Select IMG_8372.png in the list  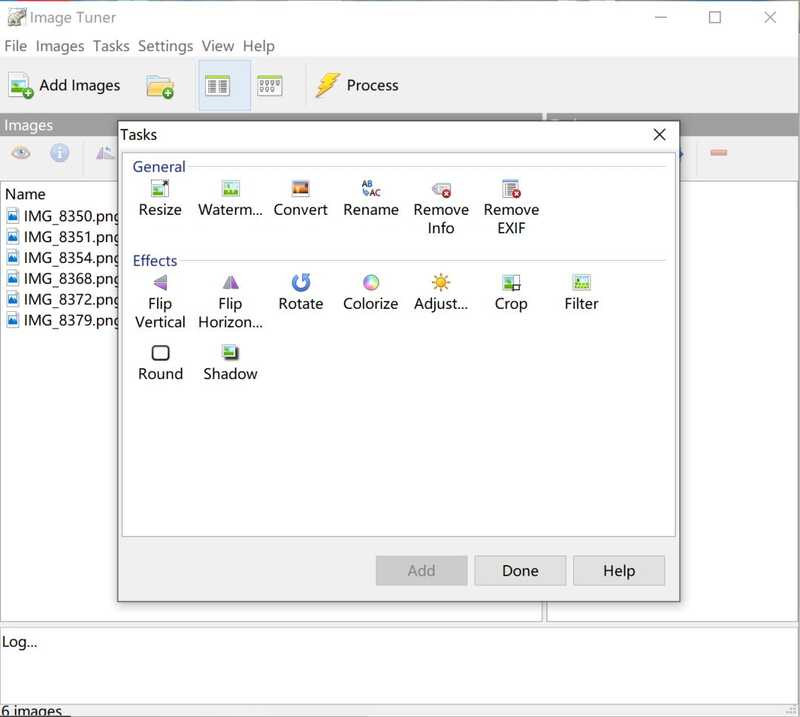click(x=62, y=299)
